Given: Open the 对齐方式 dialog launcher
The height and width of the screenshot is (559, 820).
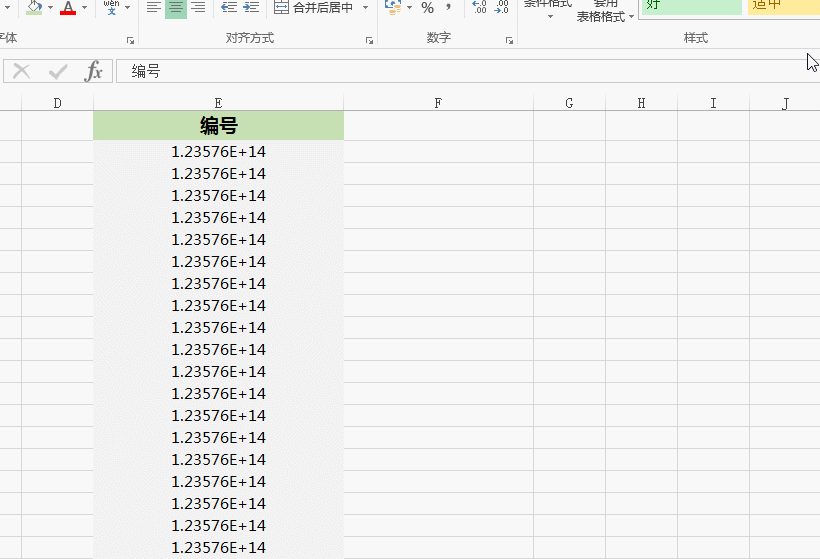Looking at the screenshot, I should click(x=369, y=40).
